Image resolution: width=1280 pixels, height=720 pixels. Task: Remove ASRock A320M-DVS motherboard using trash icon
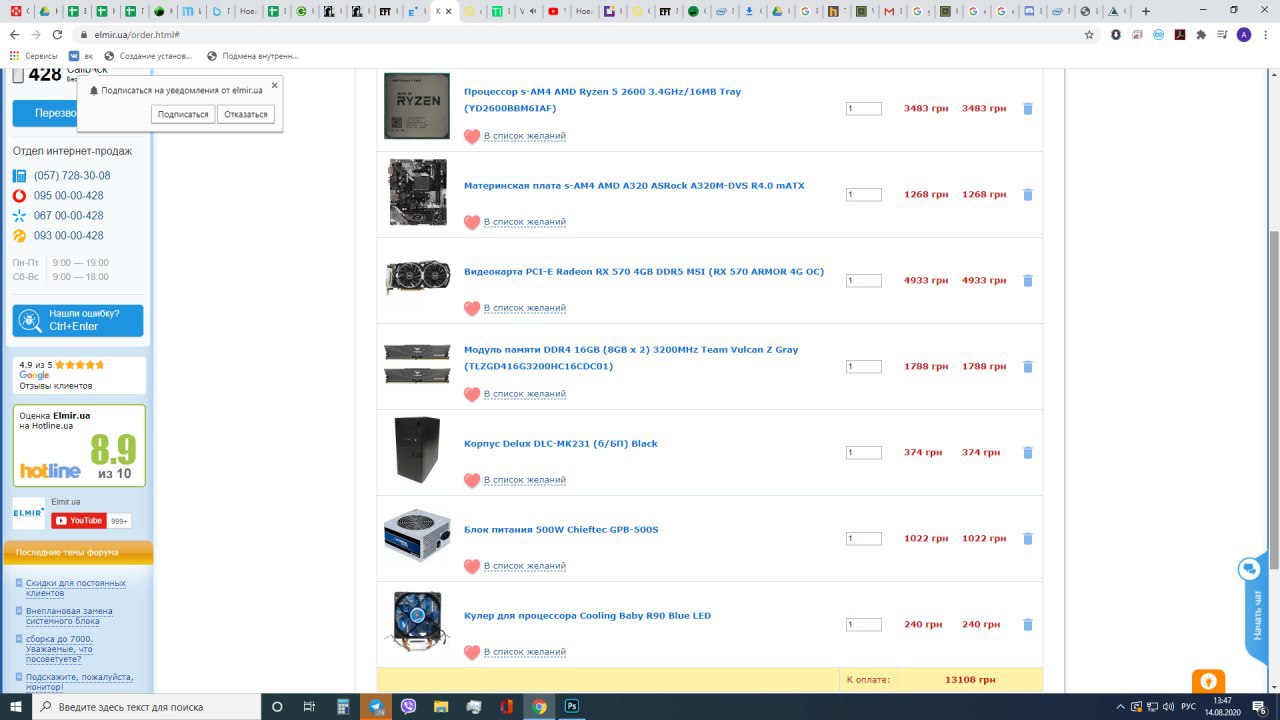[x=1027, y=195]
